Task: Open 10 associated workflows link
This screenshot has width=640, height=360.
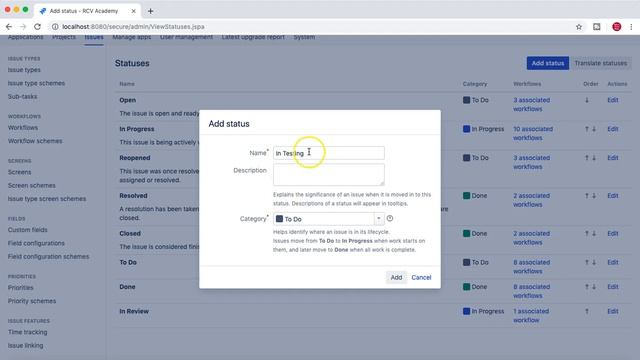Action: click(533, 133)
